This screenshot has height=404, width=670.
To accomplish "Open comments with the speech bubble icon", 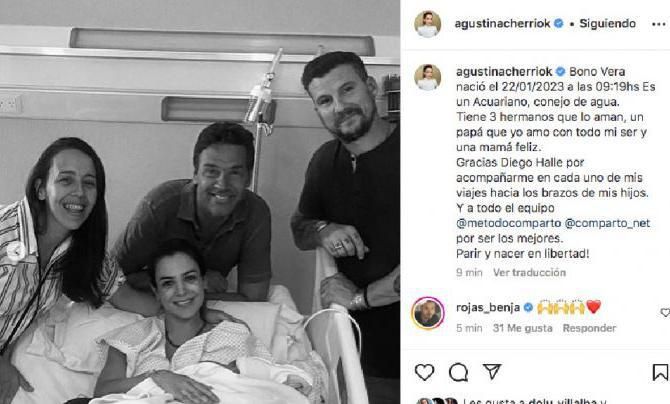I will point(458,372).
